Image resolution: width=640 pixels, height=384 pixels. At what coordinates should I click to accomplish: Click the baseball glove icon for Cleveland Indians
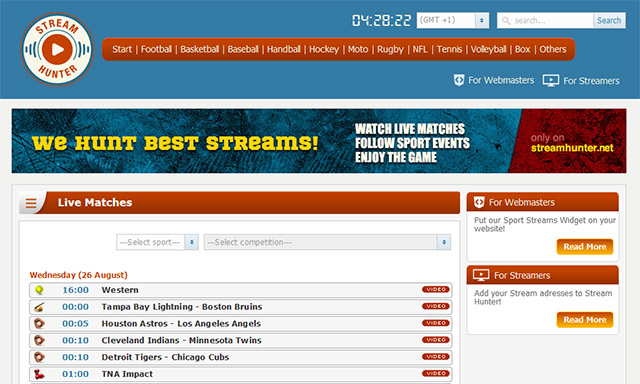click(39, 340)
